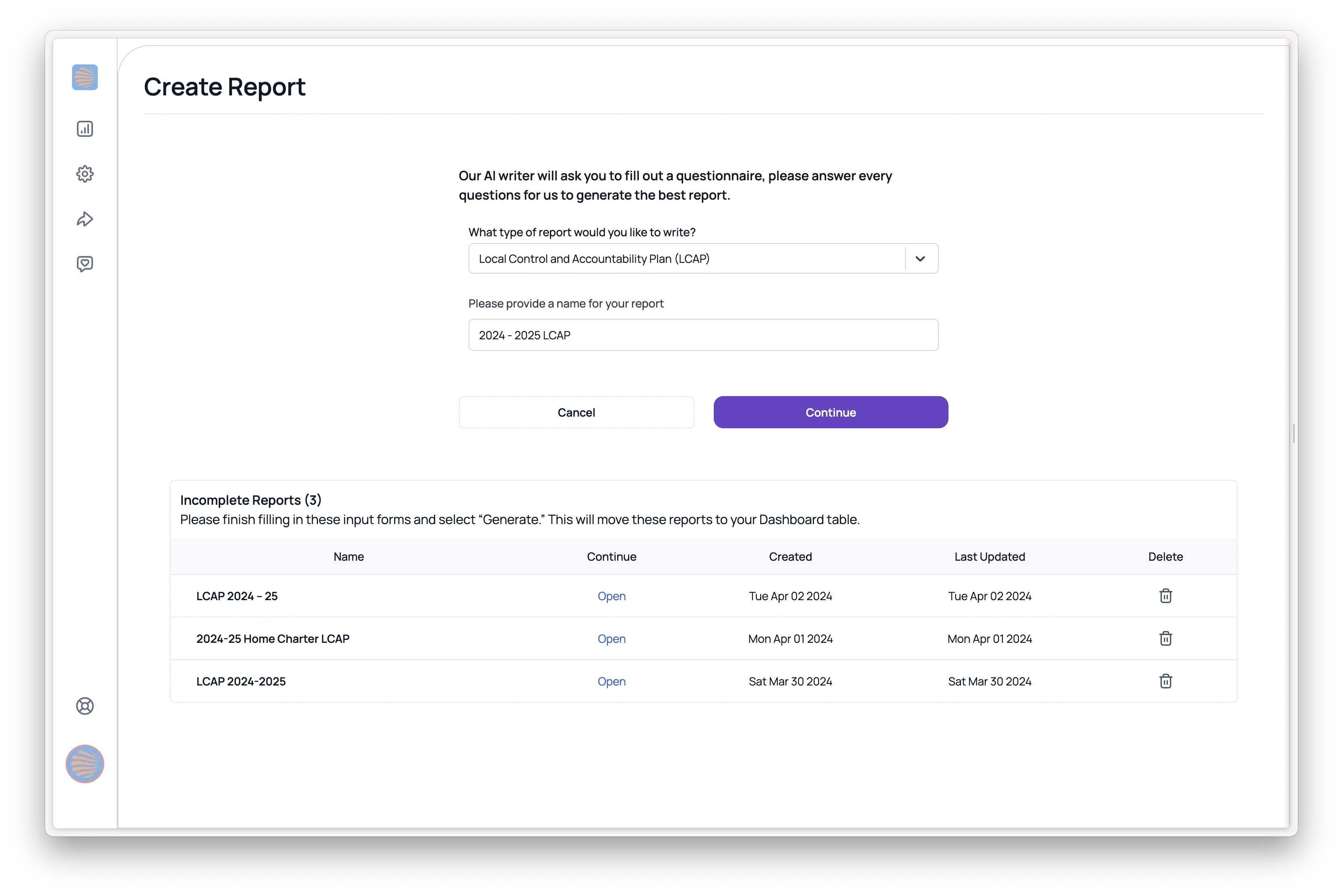
Task: Click Created date Sat Mar 30 2024
Action: coord(790,681)
